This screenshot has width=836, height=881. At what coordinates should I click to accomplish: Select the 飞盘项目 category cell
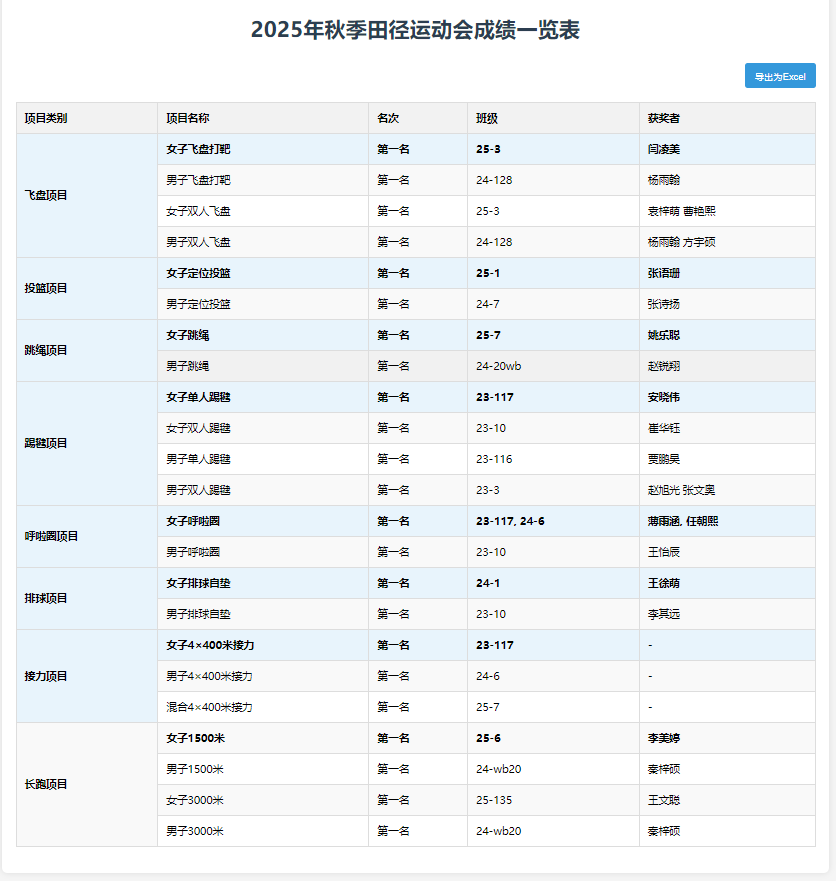(x=42, y=195)
